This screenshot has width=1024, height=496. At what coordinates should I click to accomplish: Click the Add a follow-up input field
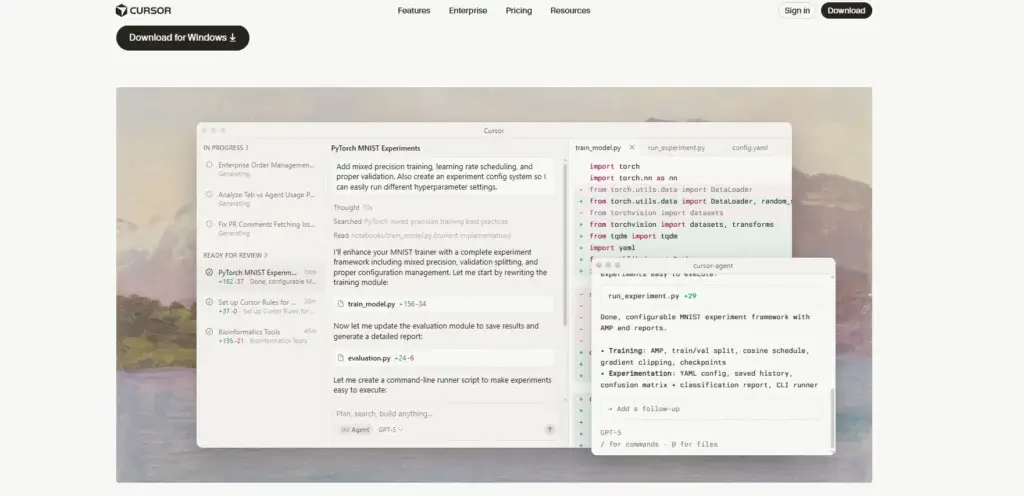(x=711, y=409)
